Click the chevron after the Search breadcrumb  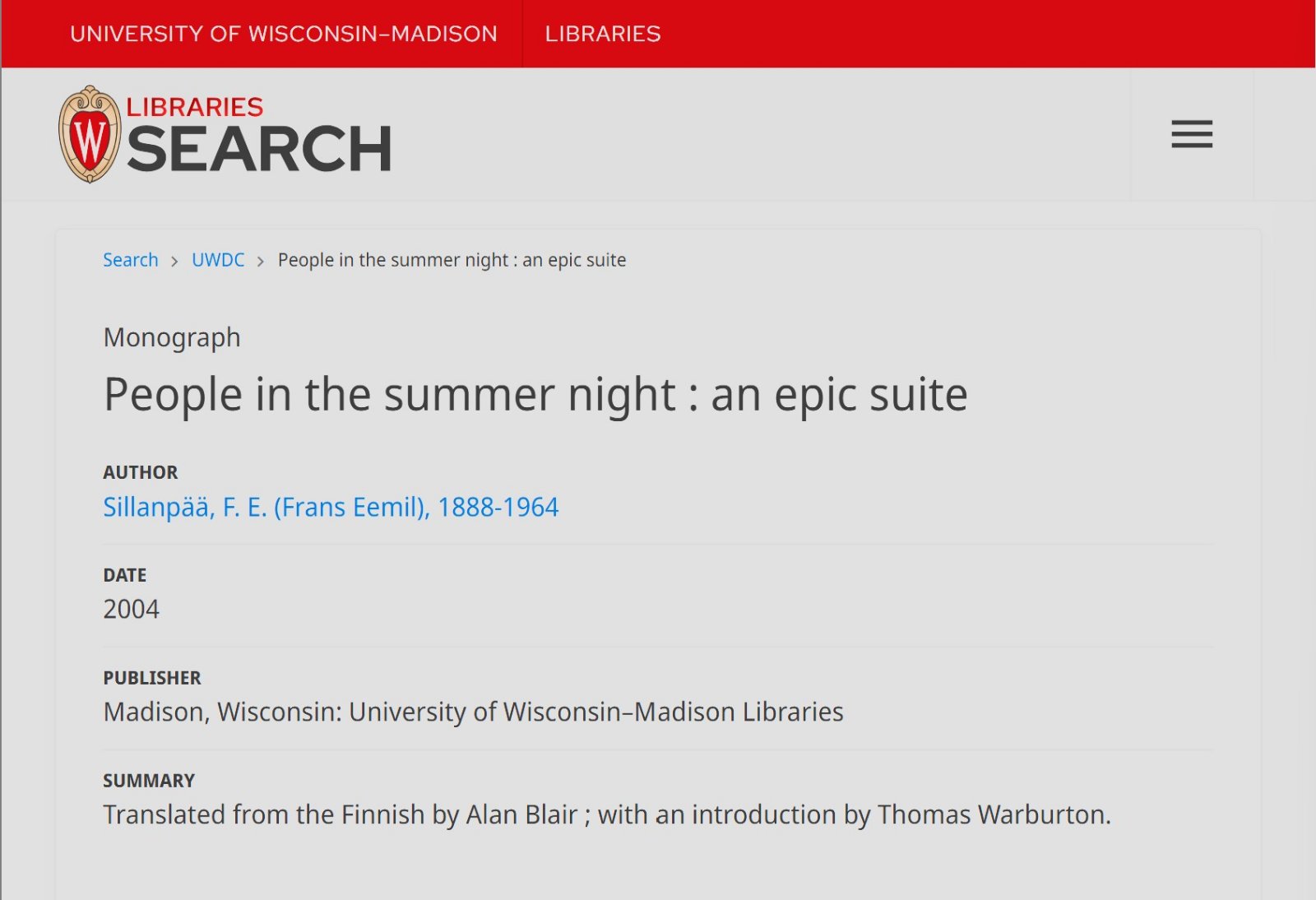pyautogui.click(x=174, y=262)
